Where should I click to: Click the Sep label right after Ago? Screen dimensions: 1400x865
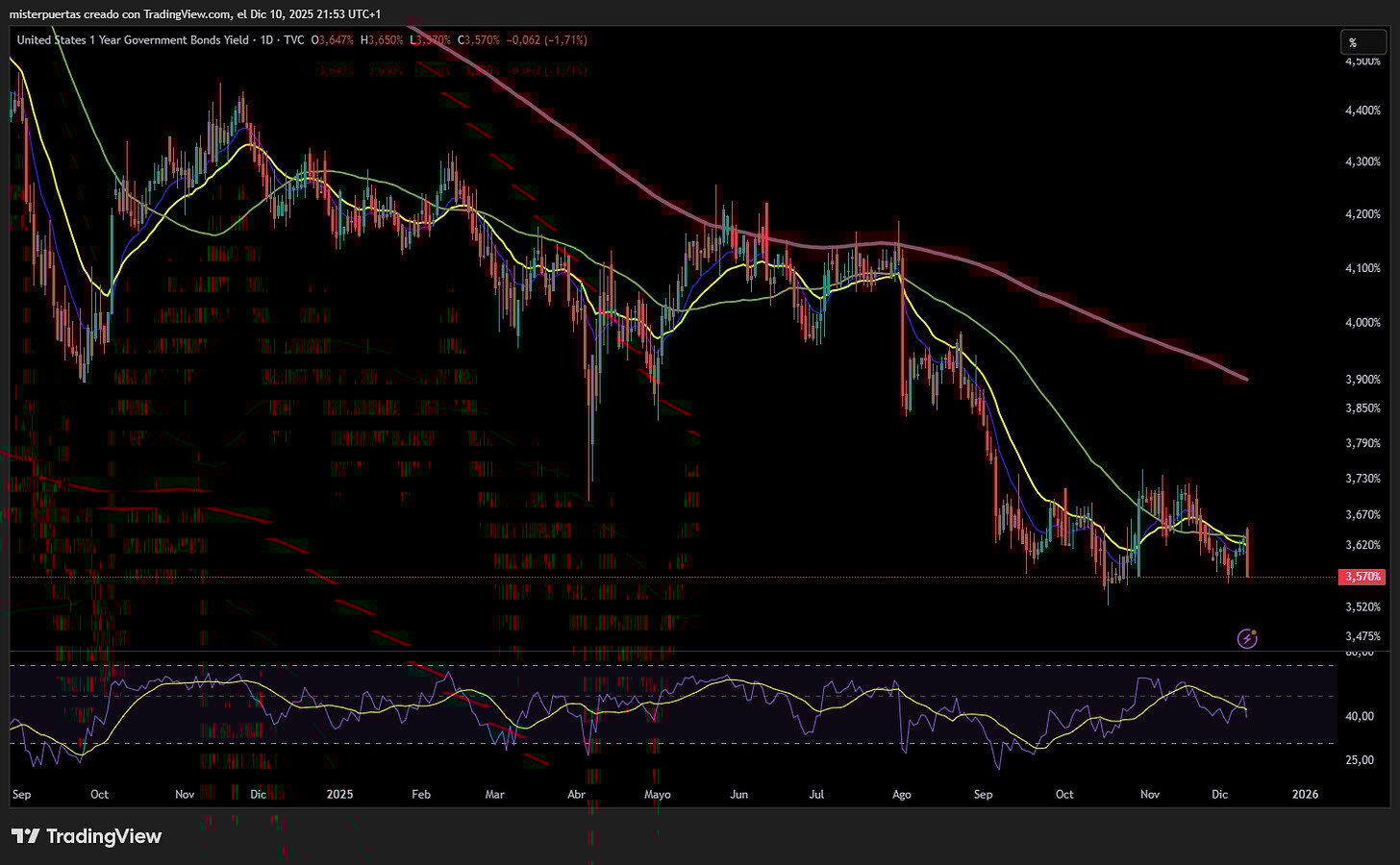[x=983, y=795]
